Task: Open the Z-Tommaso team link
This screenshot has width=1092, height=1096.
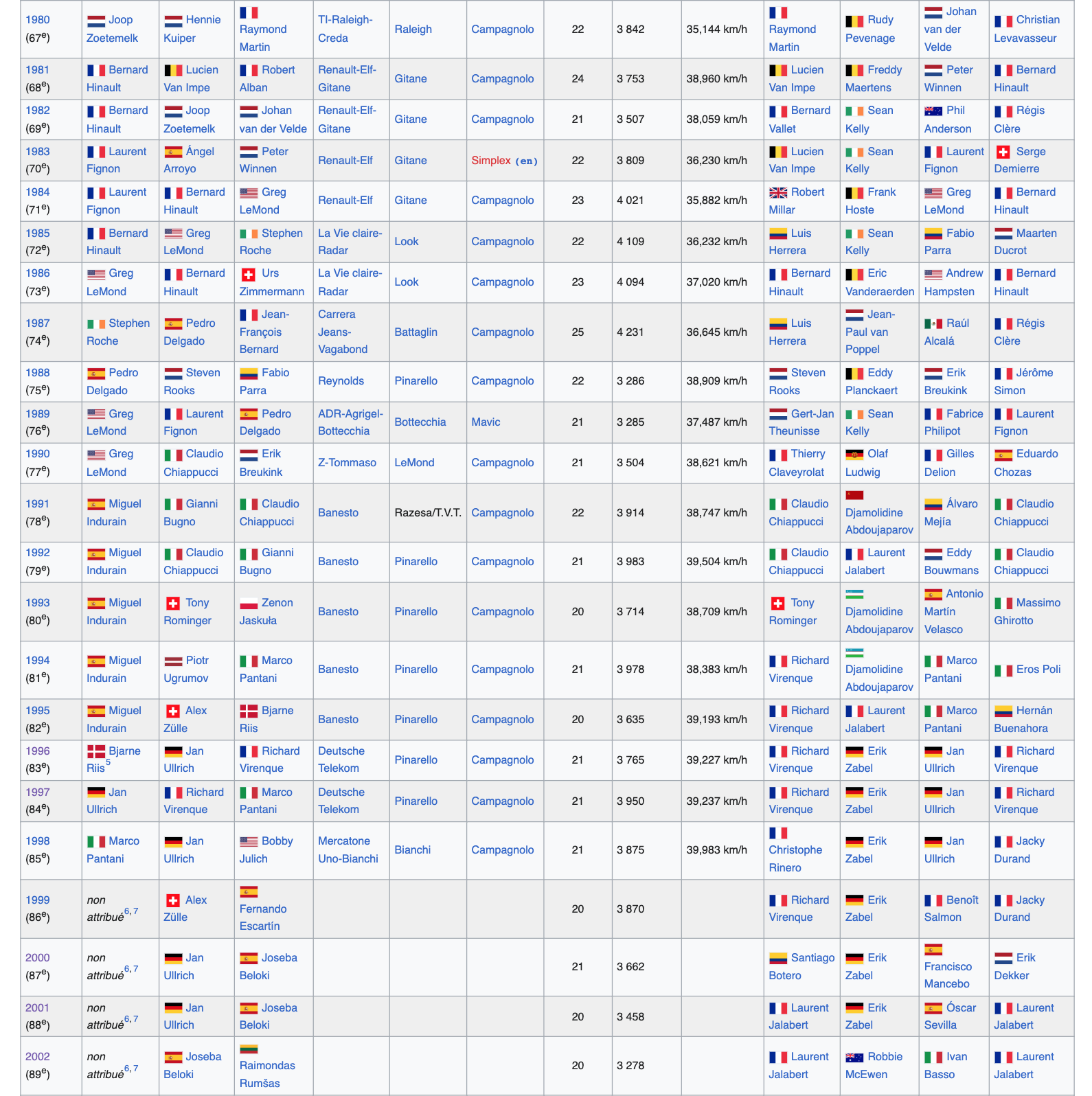Action: coord(347,463)
